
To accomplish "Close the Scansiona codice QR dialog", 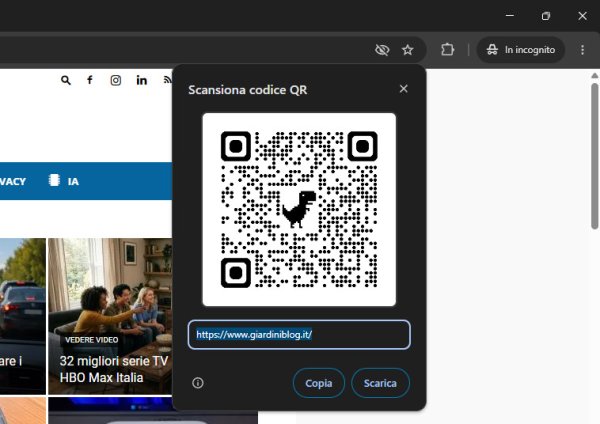I will pyautogui.click(x=403, y=89).
